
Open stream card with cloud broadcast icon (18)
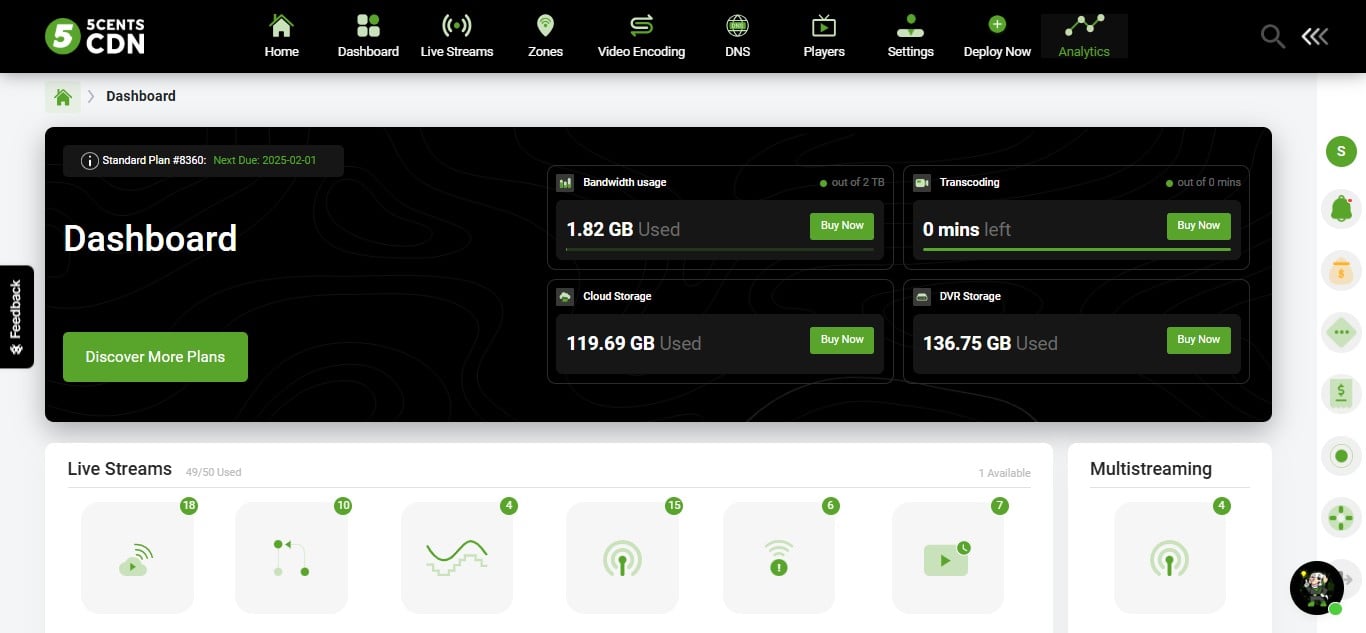pos(137,557)
